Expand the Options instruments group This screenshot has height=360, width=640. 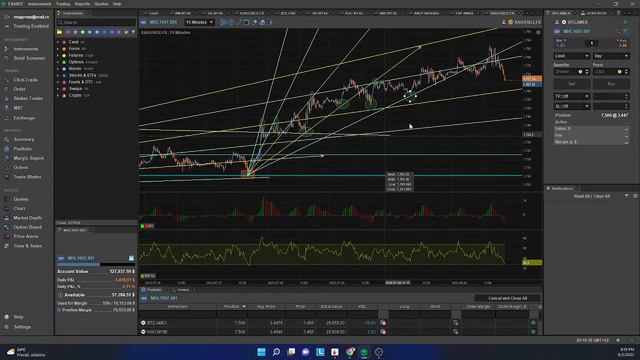click(x=58, y=62)
